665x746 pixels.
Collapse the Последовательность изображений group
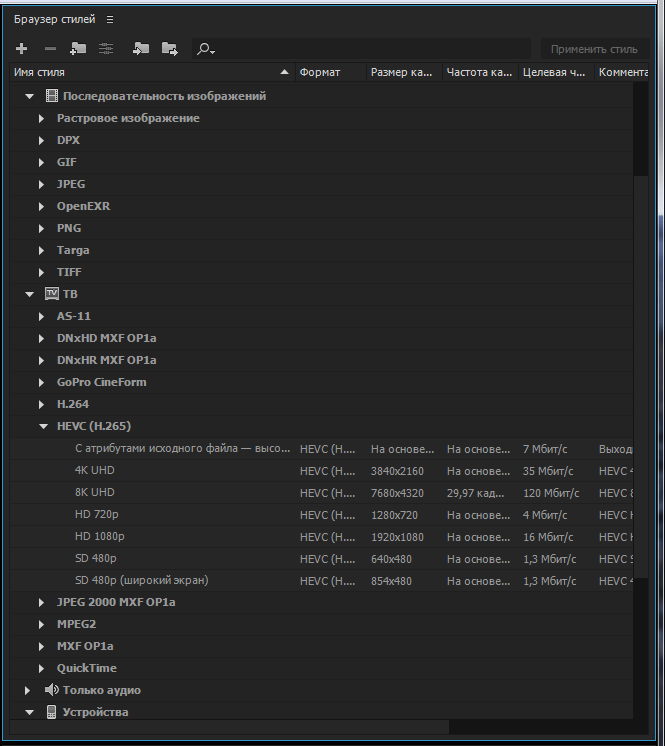(29, 96)
